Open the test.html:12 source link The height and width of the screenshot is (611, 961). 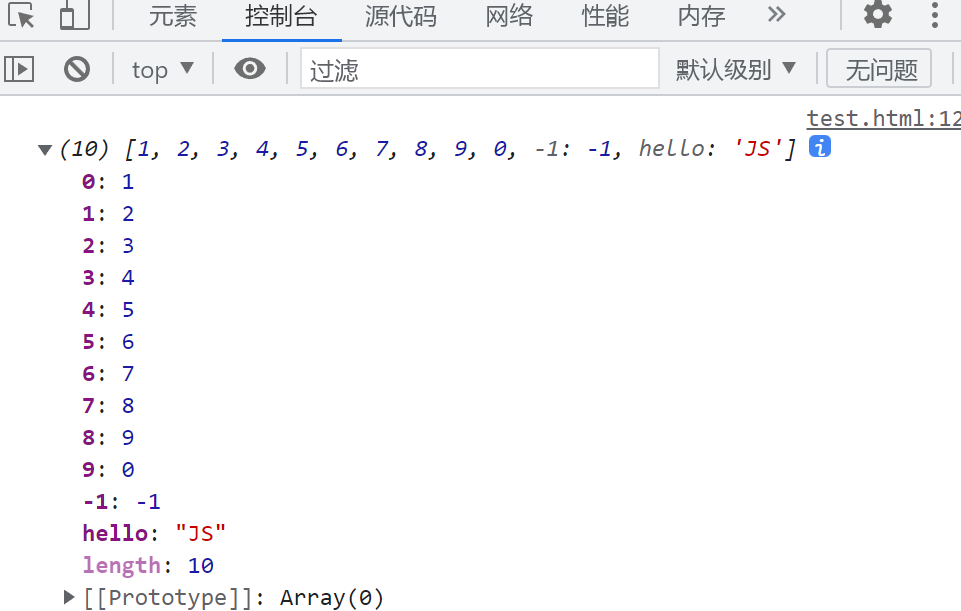[x=883, y=118]
